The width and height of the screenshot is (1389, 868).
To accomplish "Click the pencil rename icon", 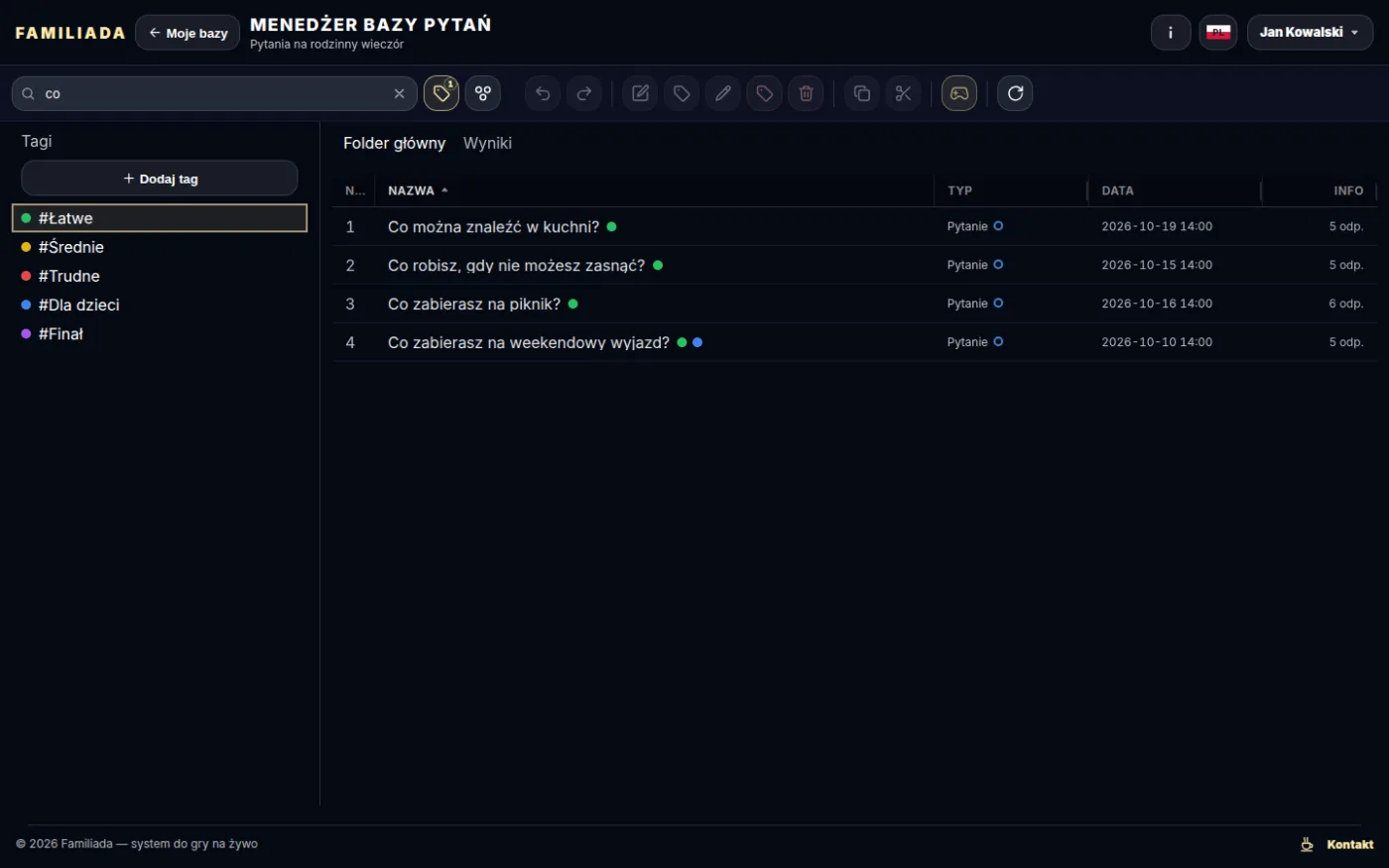I will 723,93.
